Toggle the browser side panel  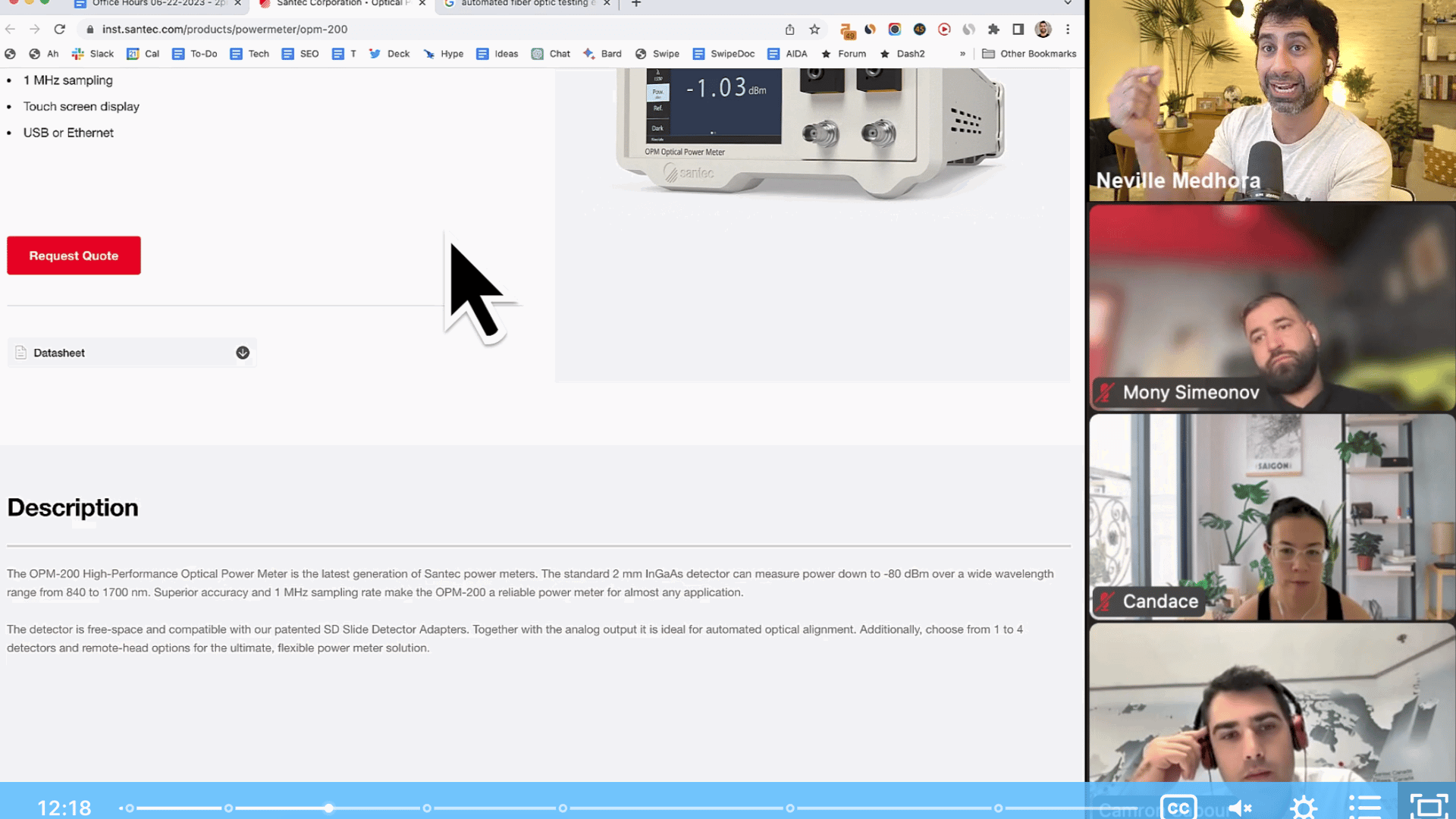coord(1018,29)
